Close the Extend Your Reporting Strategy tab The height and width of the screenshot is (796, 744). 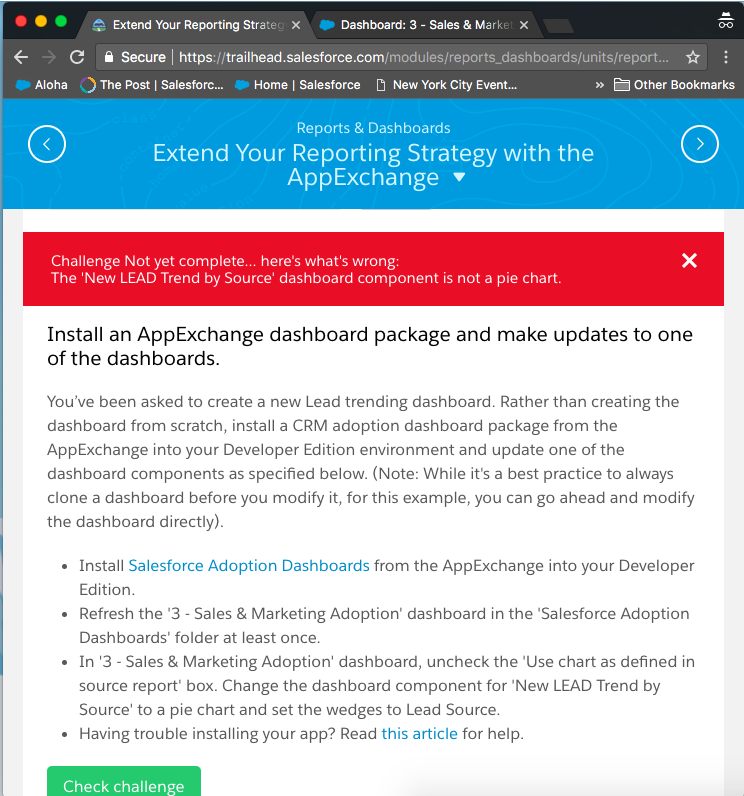pyautogui.click(x=296, y=25)
